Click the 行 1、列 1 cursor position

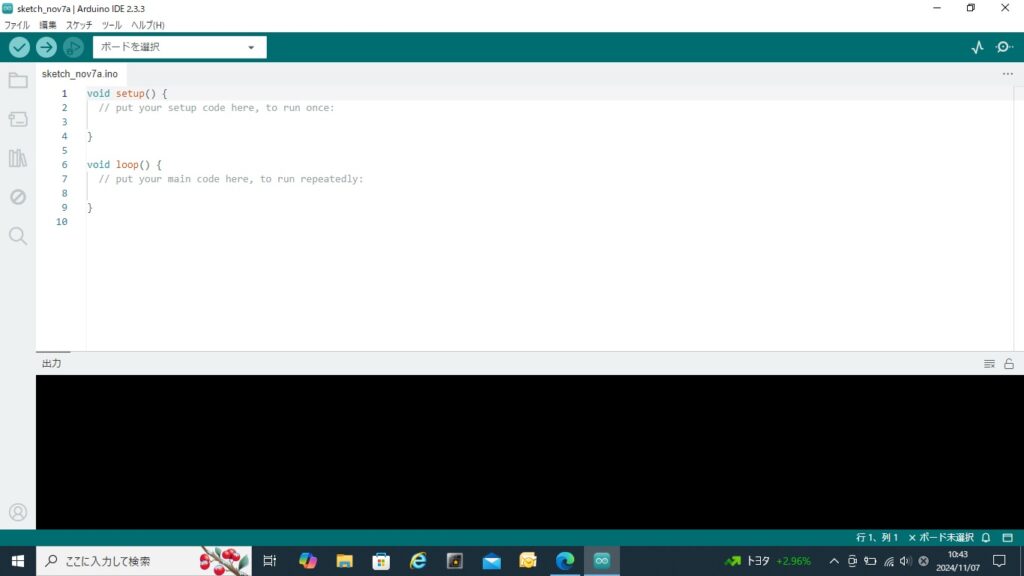tap(876, 537)
